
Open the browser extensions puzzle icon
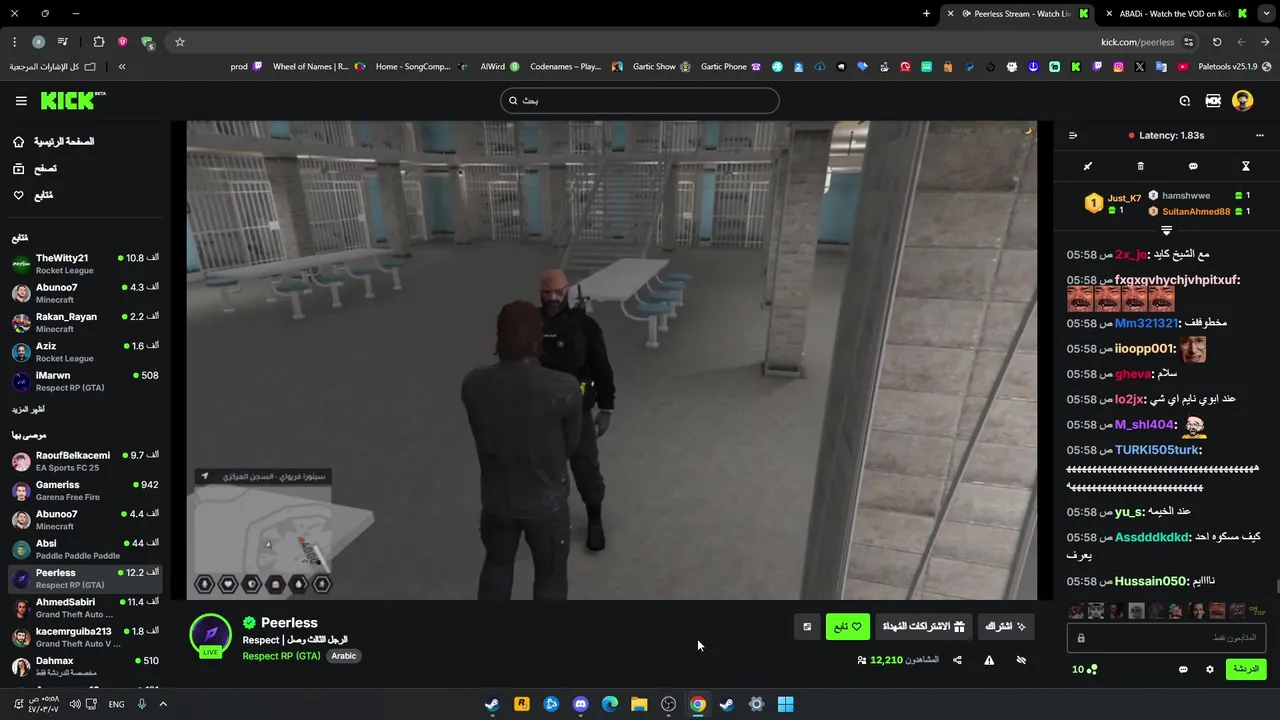tap(98, 42)
